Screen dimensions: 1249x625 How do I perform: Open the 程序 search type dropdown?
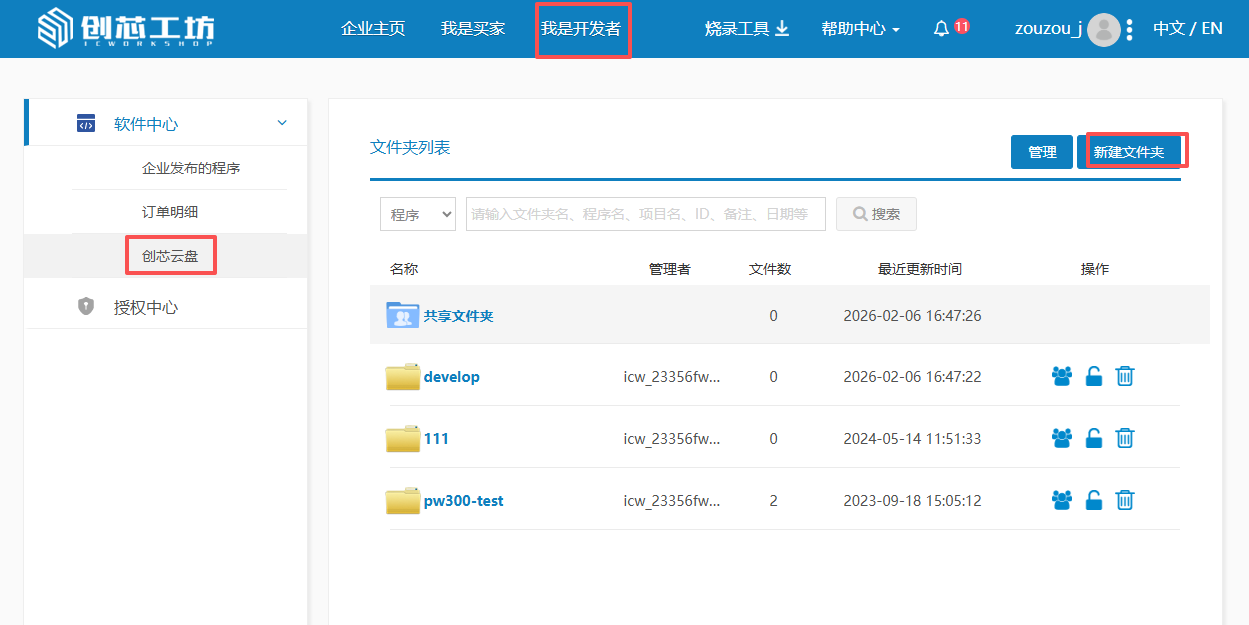coord(417,214)
